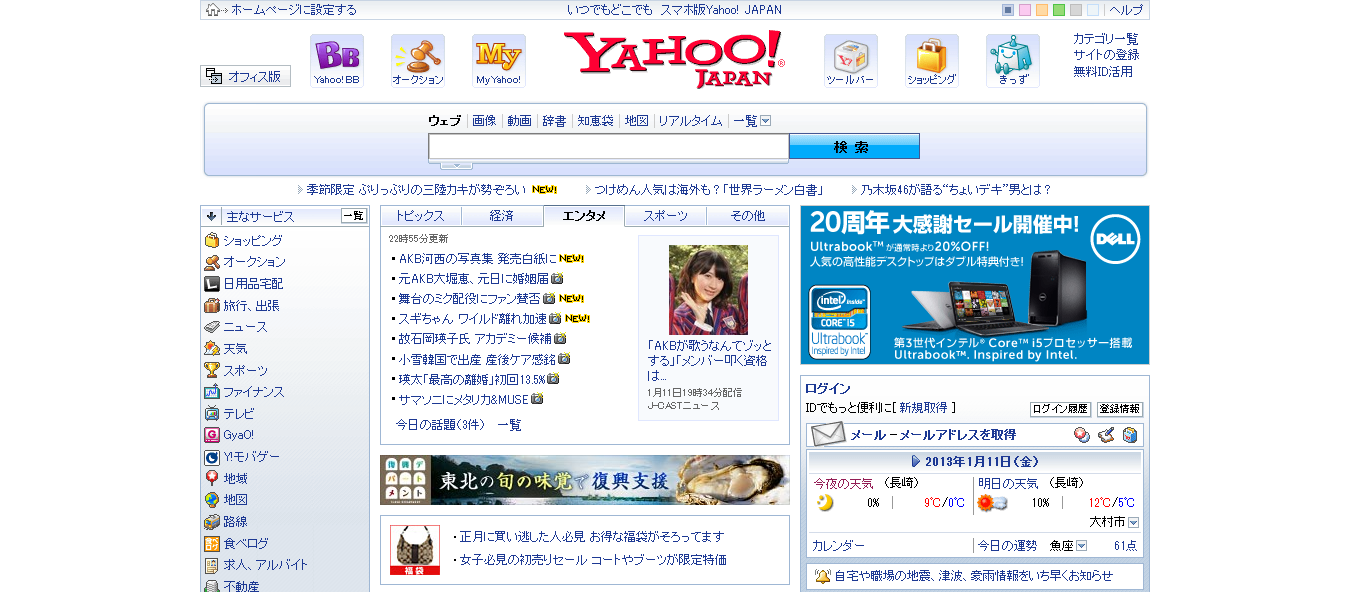
Task: Select the リアルタイム search category
Action: click(690, 121)
